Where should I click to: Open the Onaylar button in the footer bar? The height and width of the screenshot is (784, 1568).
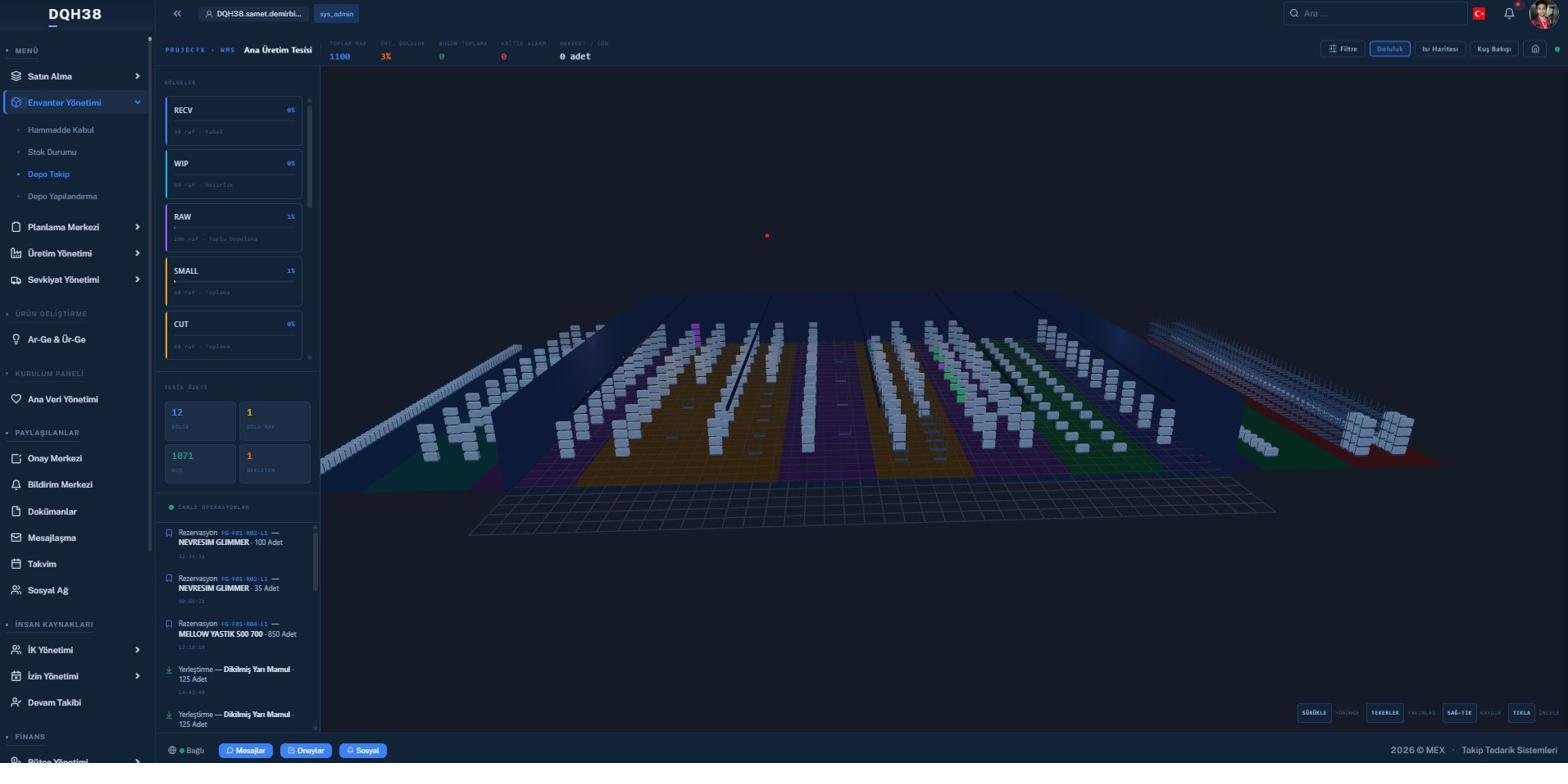tap(306, 750)
